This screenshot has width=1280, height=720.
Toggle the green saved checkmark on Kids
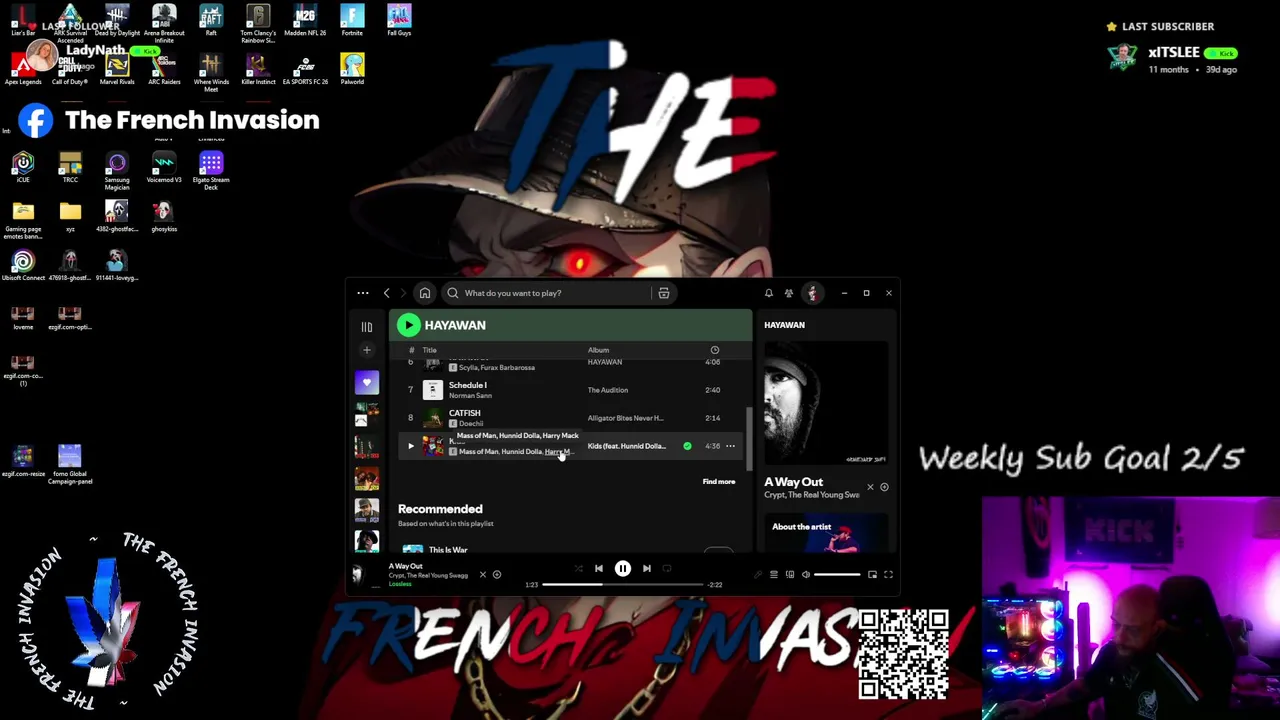687,446
